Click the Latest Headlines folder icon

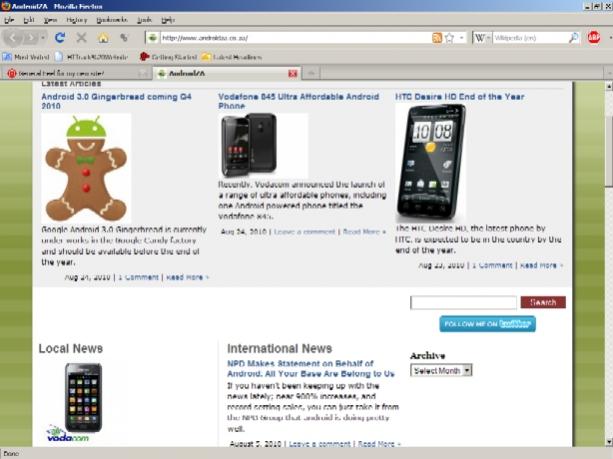coord(206,57)
